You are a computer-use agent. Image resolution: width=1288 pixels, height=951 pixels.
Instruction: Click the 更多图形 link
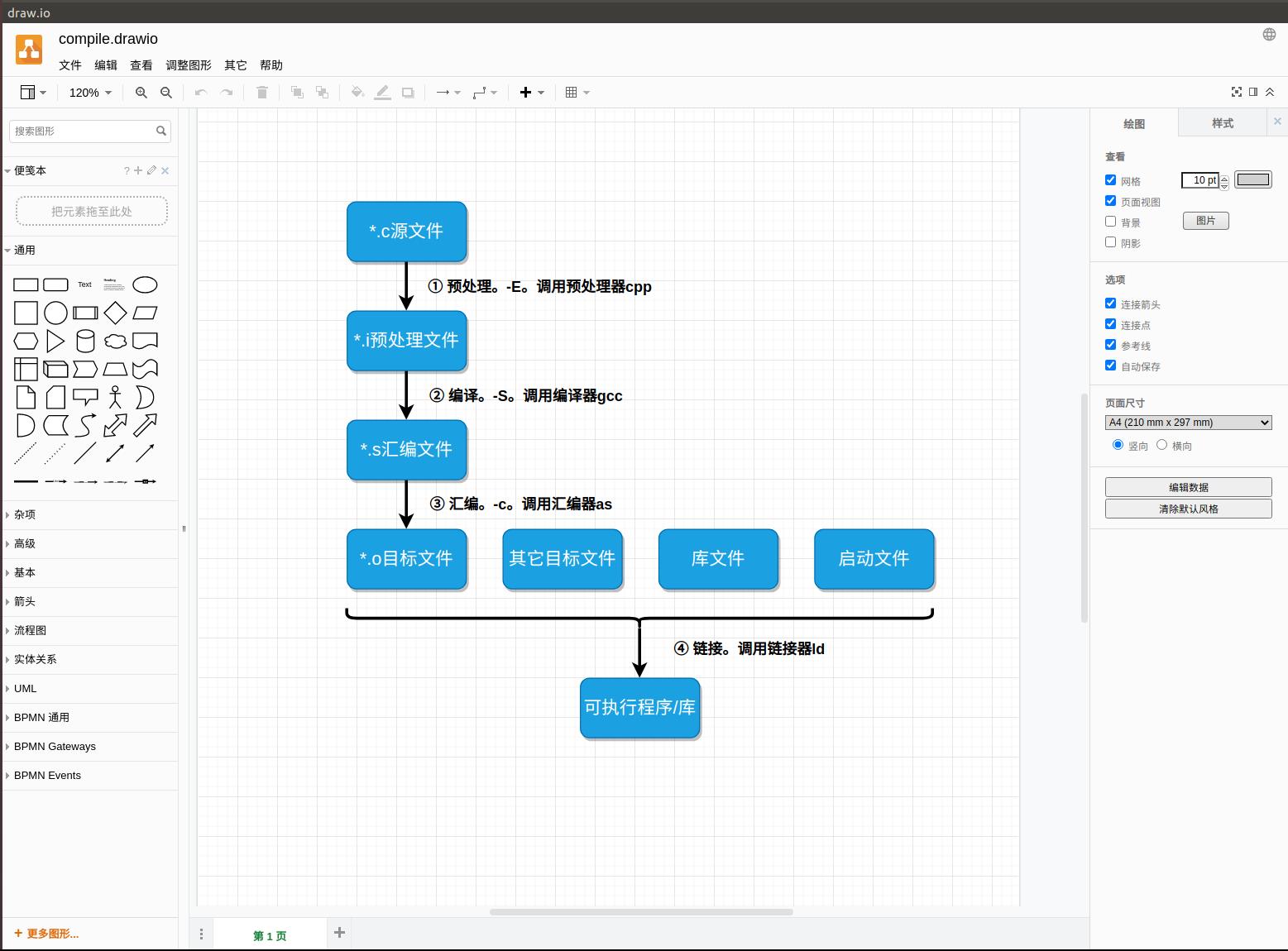[x=47, y=934]
